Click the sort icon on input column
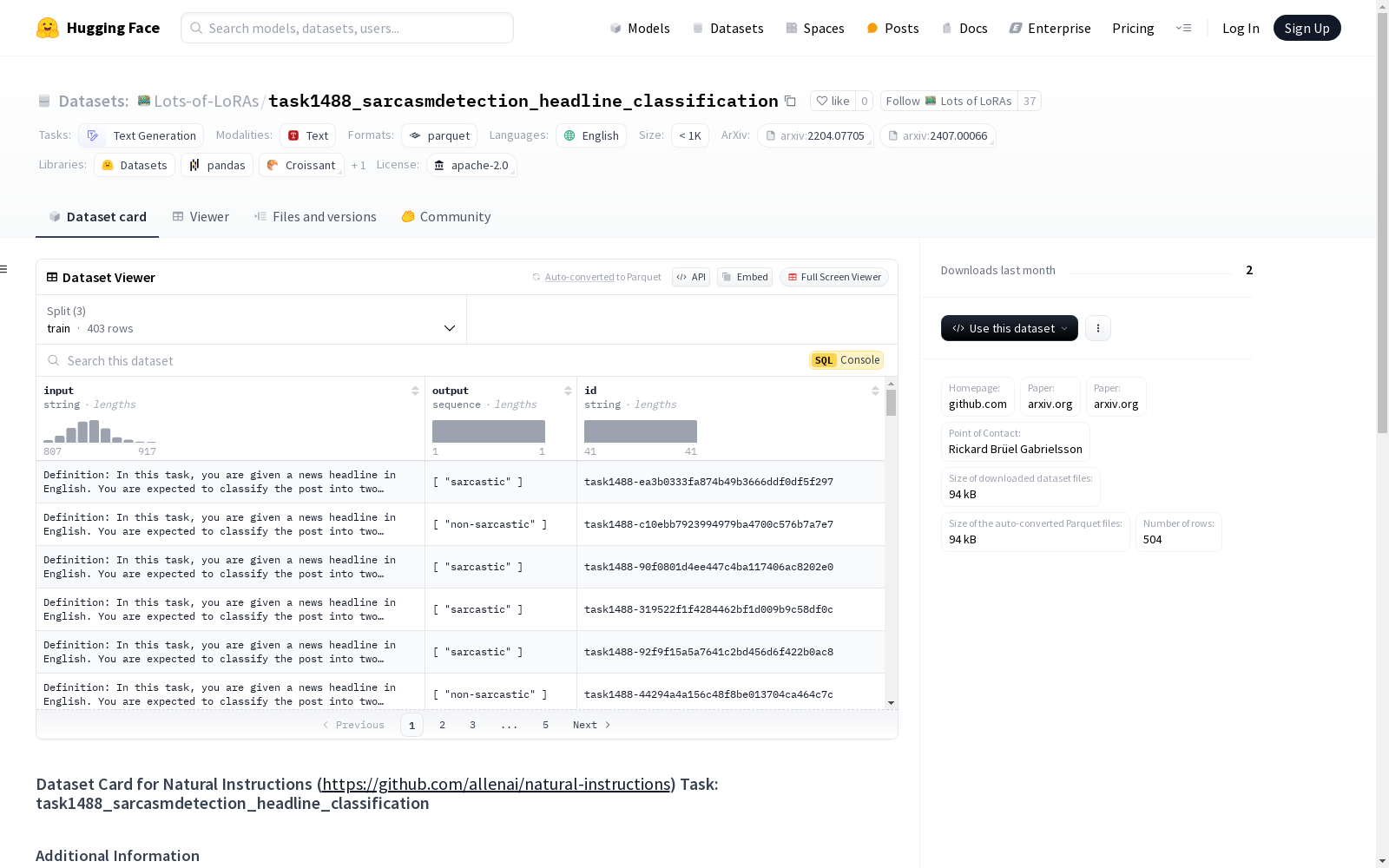The width and height of the screenshot is (1389, 868). [415, 391]
